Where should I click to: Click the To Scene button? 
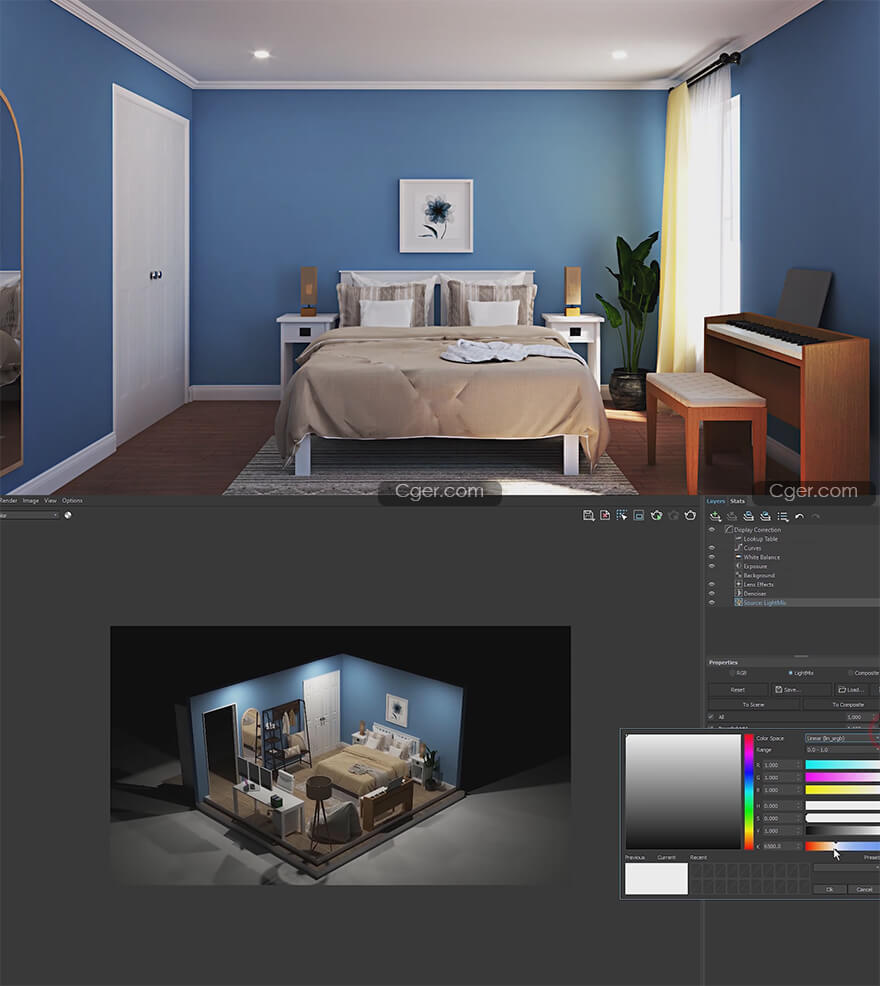752,704
